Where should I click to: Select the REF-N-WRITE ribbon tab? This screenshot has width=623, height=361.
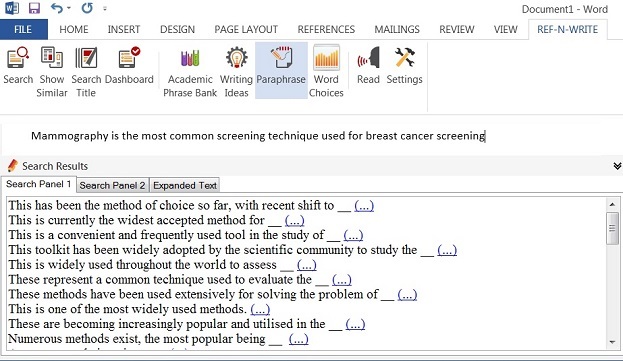click(567, 29)
